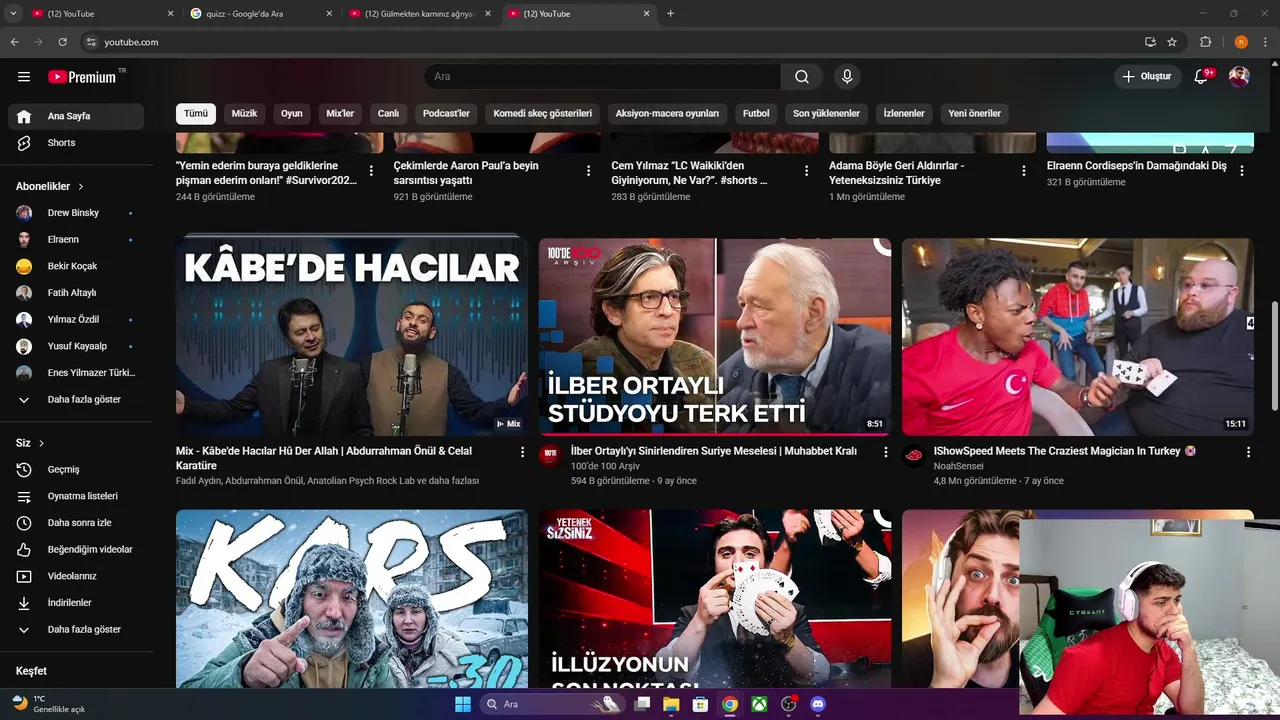Click the Ara search input field
The height and width of the screenshot is (720, 1280).
click(x=603, y=77)
